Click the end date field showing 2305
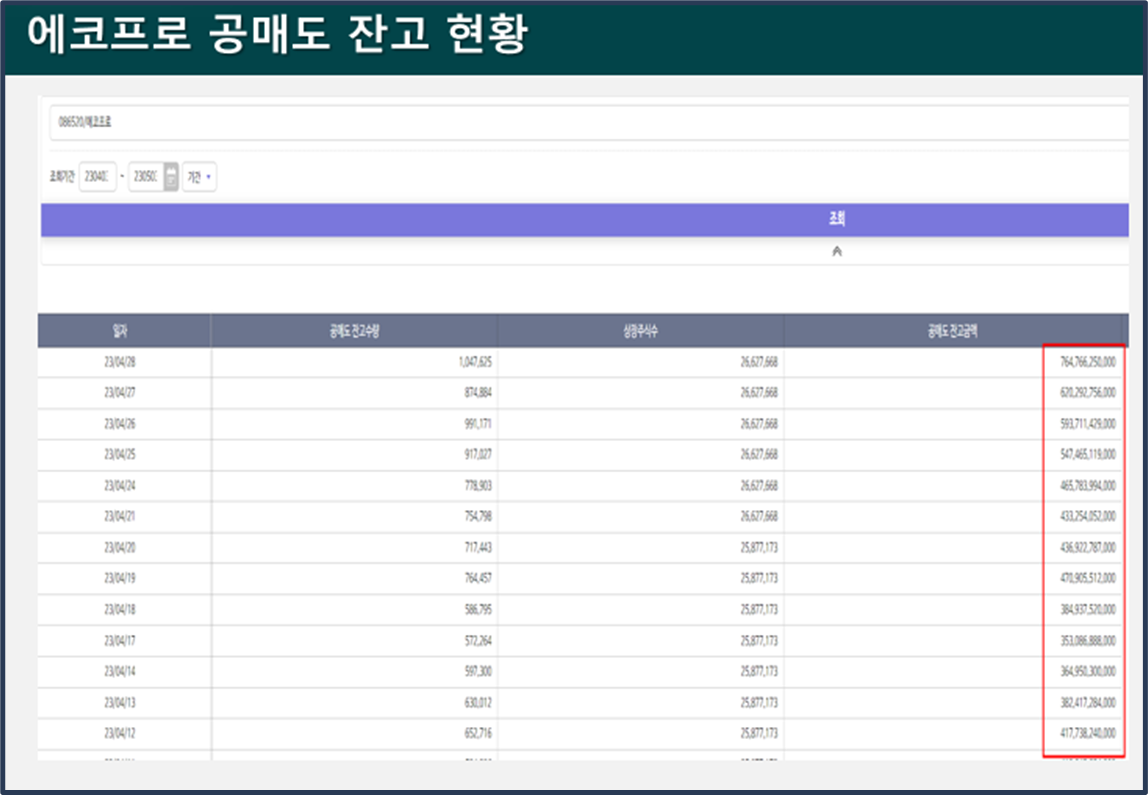The image size is (1148, 795). [x=146, y=176]
